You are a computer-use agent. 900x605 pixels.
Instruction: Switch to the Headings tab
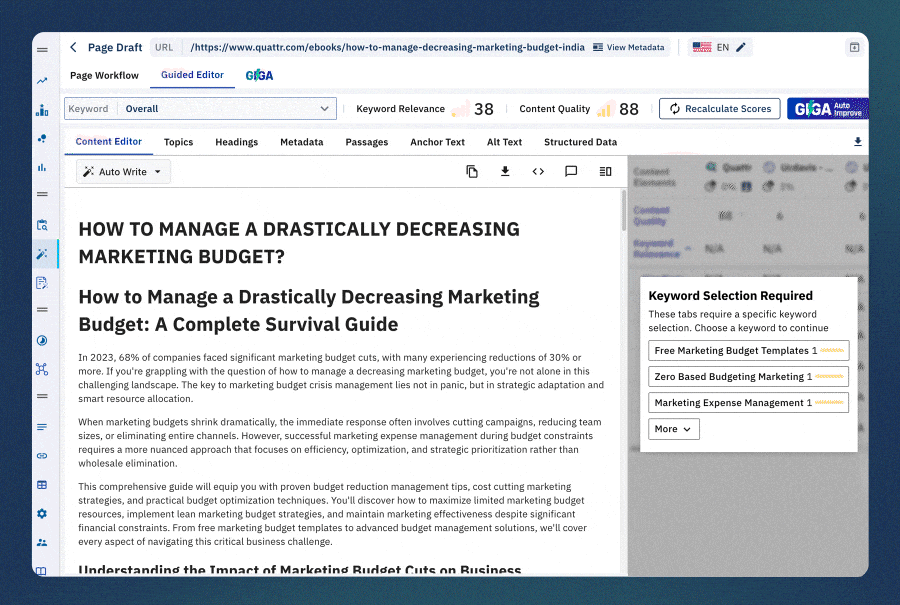236,142
